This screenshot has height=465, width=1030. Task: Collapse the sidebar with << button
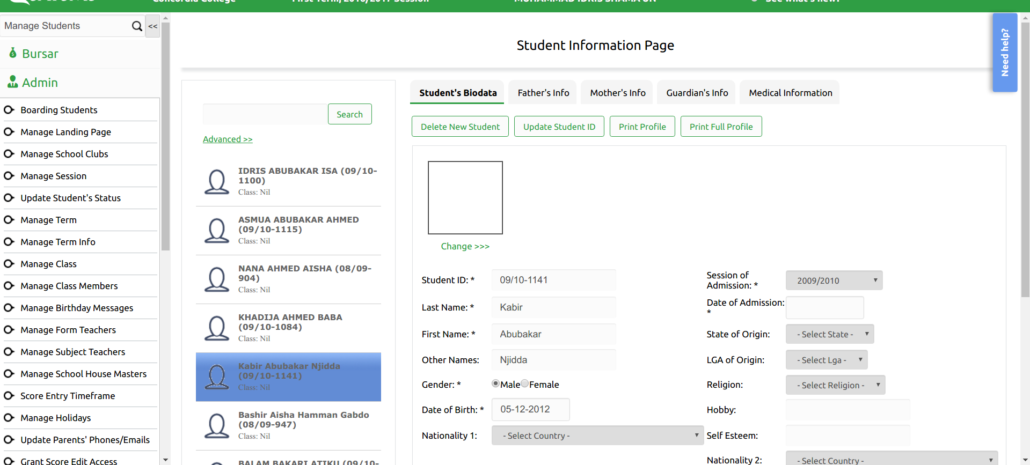tap(152, 26)
